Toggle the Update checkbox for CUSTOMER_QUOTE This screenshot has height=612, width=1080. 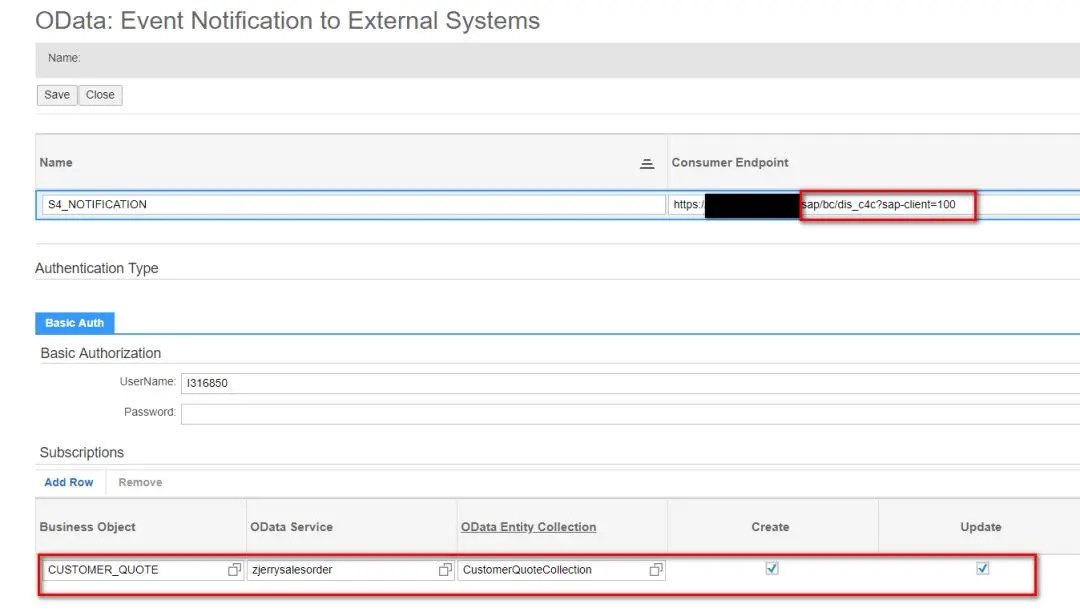click(982, 568)
